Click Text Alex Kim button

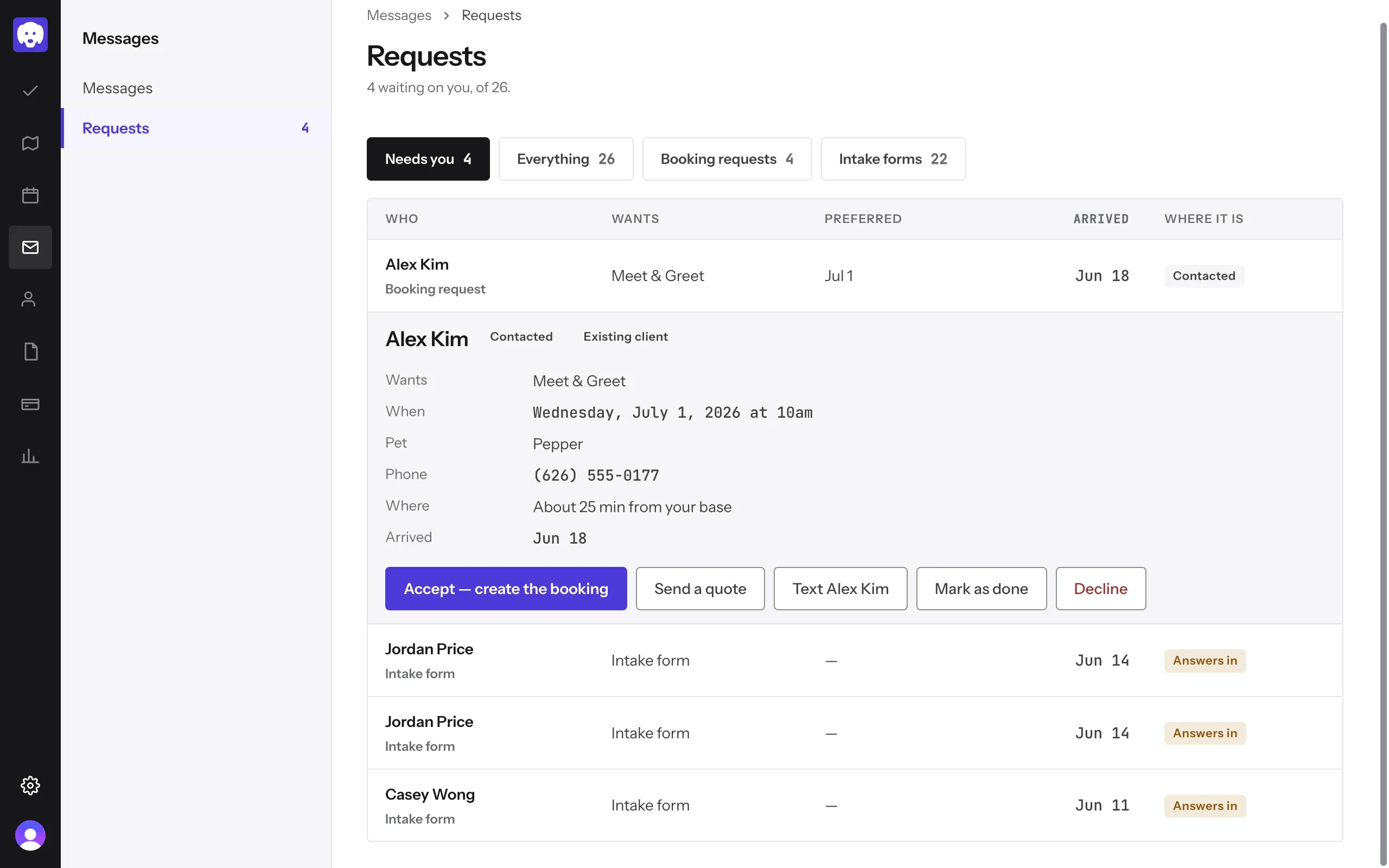(840, 589)
